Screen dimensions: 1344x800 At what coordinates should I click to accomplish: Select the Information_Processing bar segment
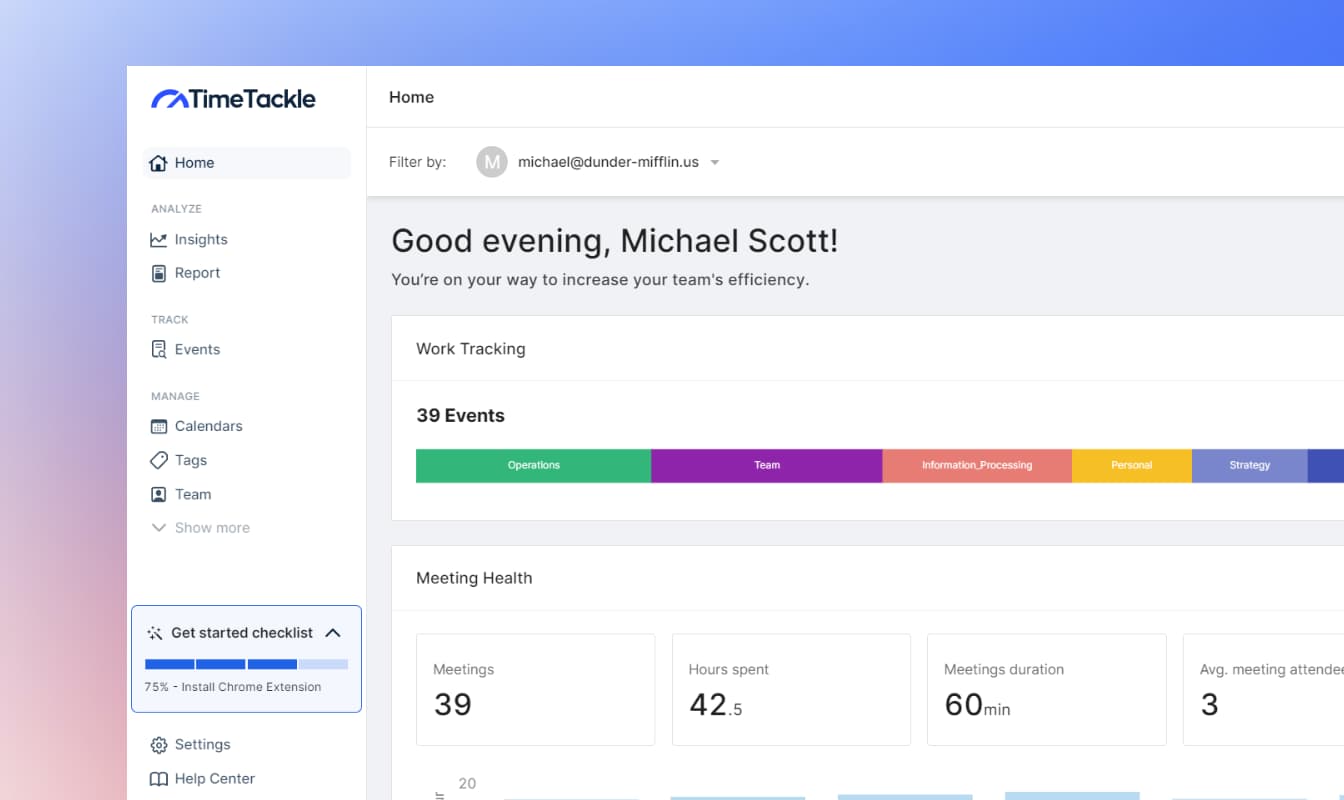tap(977, 466)
